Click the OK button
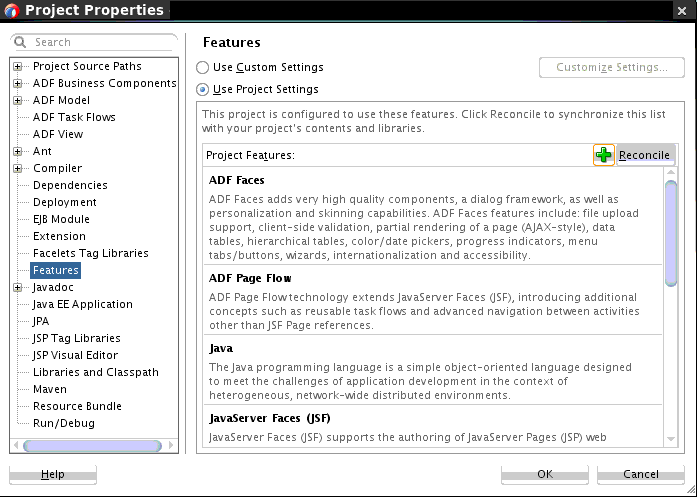 click(x=545, y=474)
